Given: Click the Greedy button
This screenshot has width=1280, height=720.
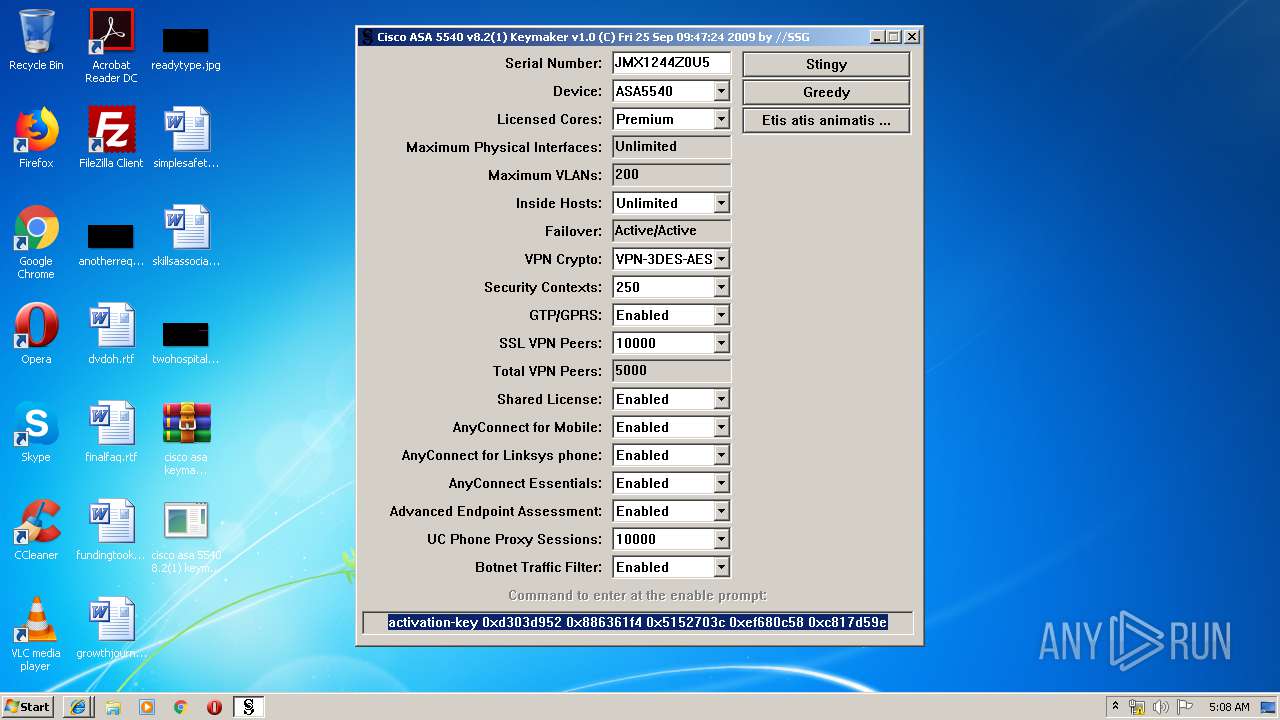Looking at the screenshot, I should [x=826, y=92].
